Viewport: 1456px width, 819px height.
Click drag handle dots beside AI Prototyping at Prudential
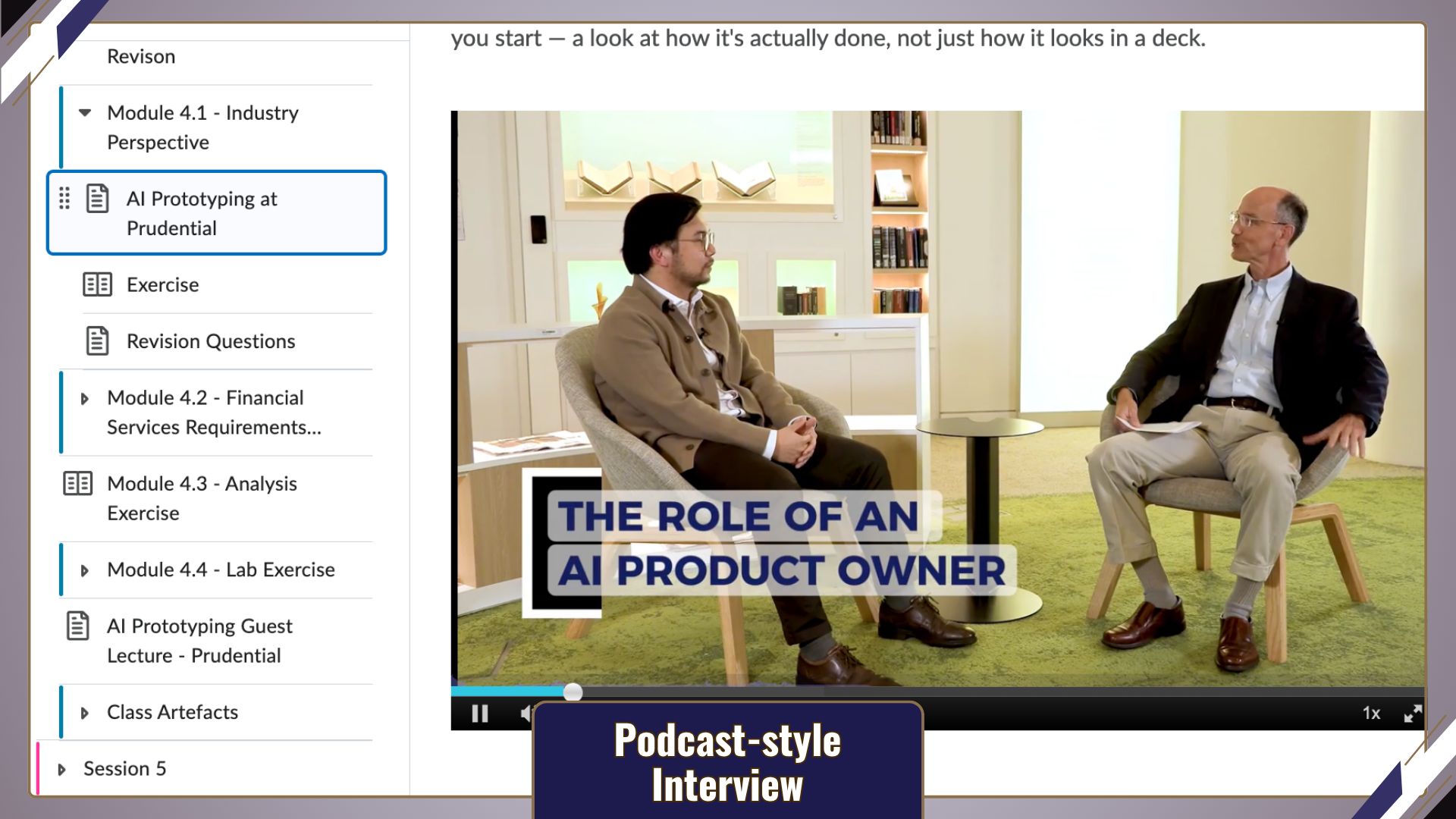[x=64, y=199]
